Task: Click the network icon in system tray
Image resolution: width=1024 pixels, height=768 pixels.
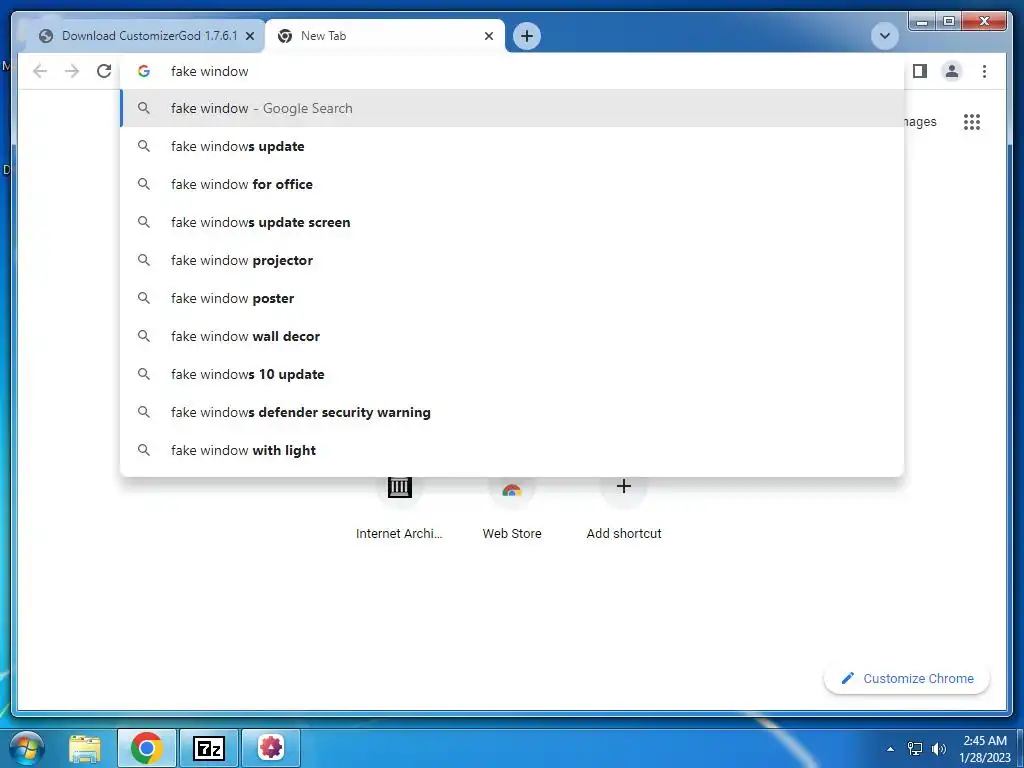Action: 915,748
